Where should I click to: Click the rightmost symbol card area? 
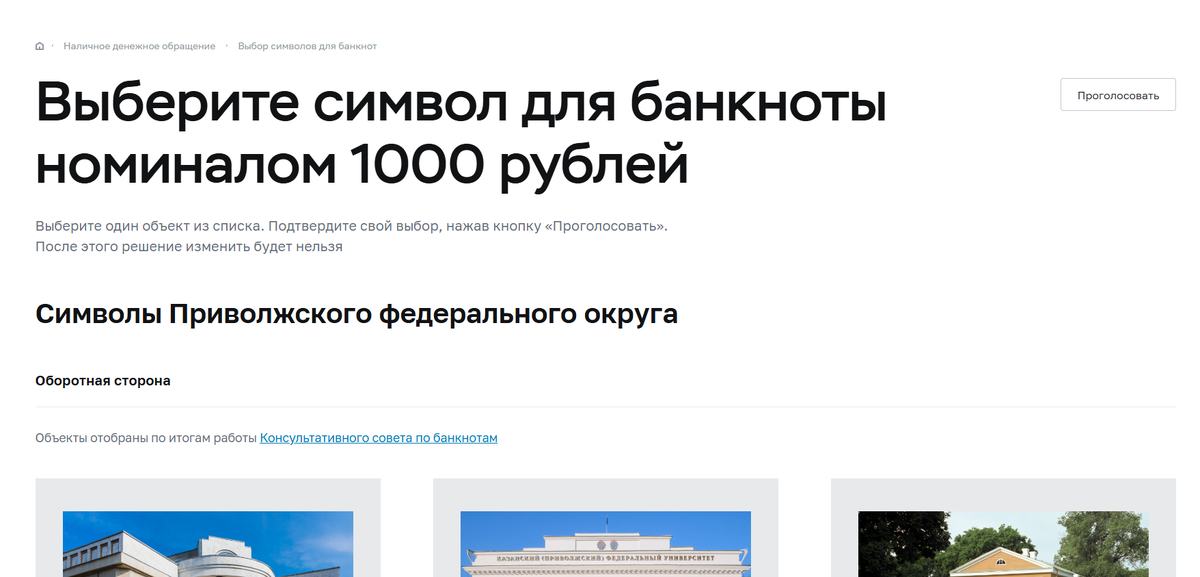click(1003, 527)
